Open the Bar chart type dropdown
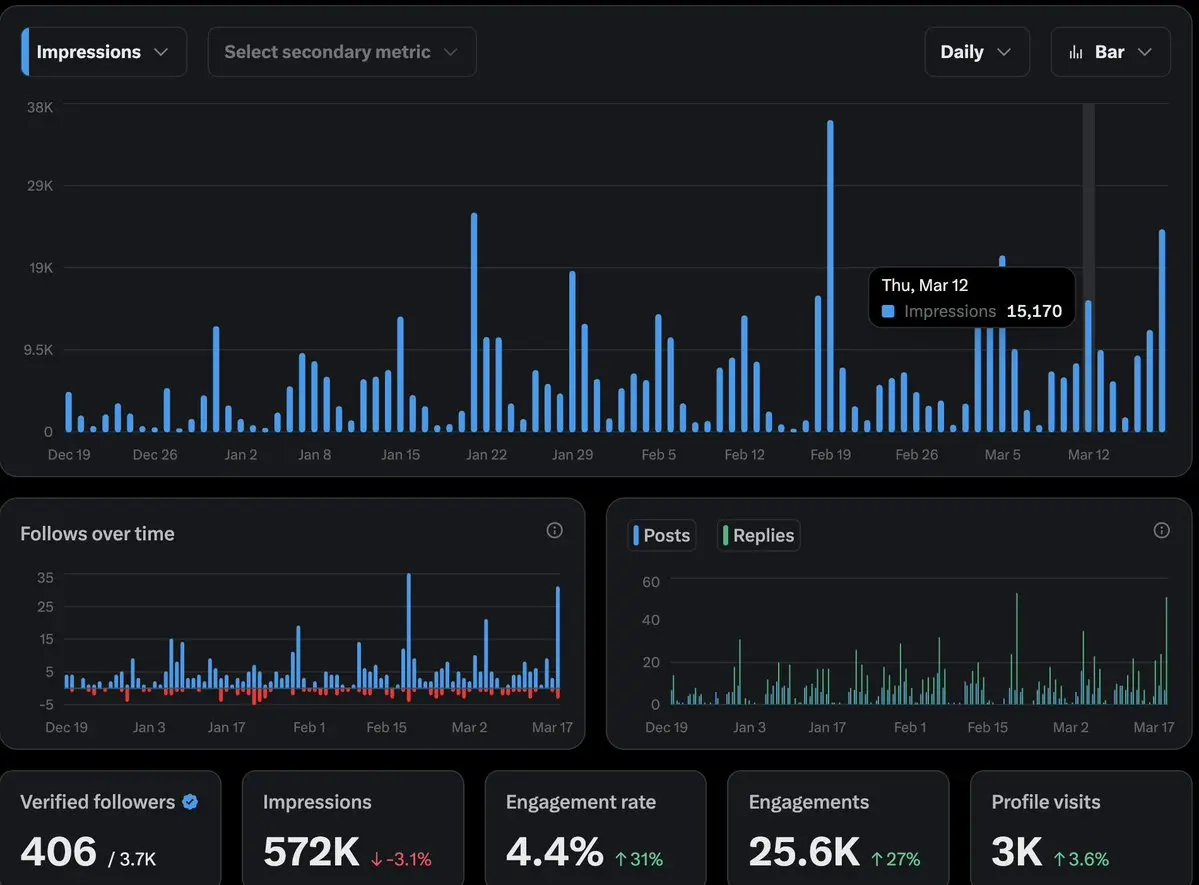This screenshot has width=1199, height=885. [x=1110, y=52]
